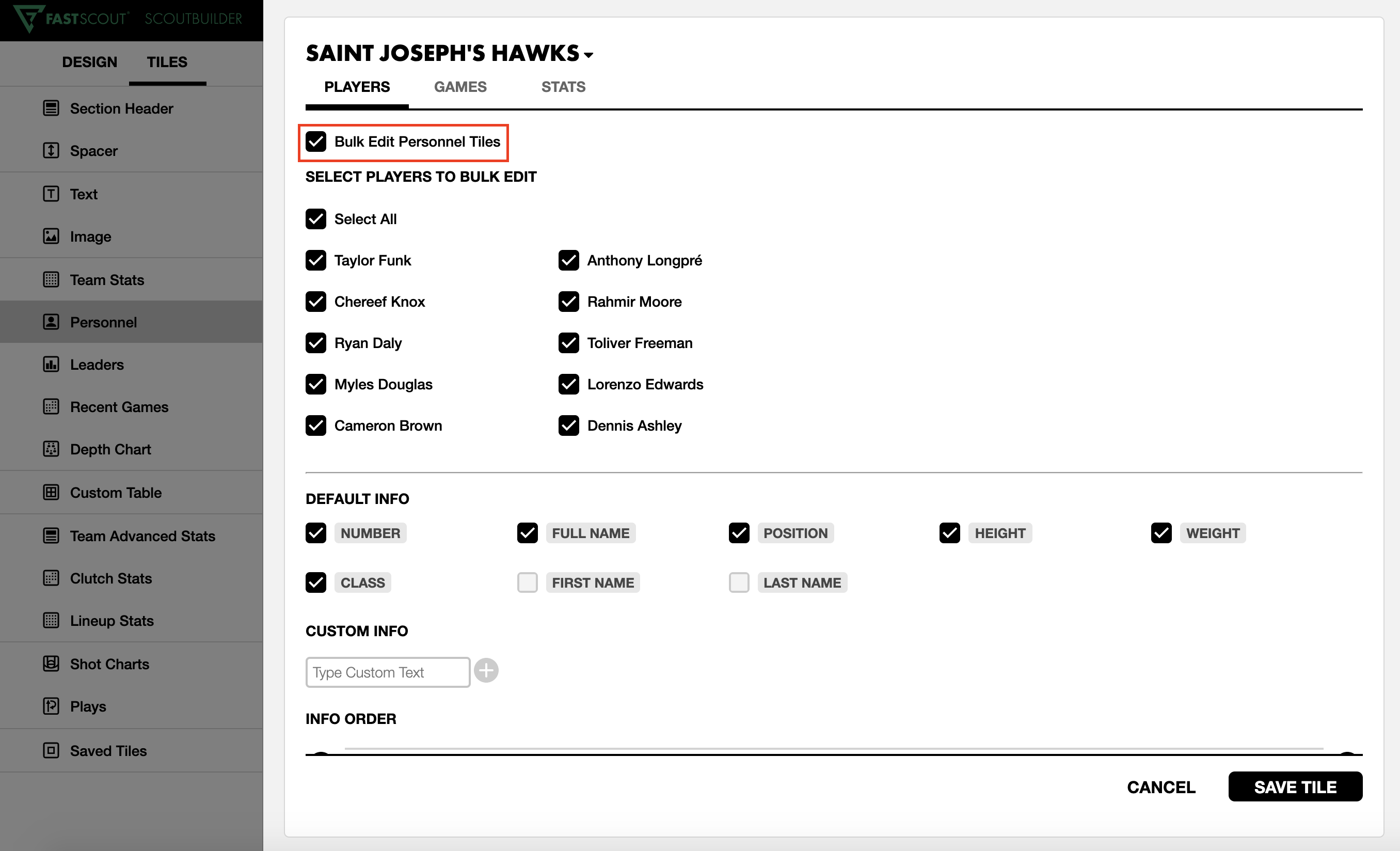Viewport: 1400px width, 851px height.
Task: Switch to the DESIGN tab
Action: [89, 62]
